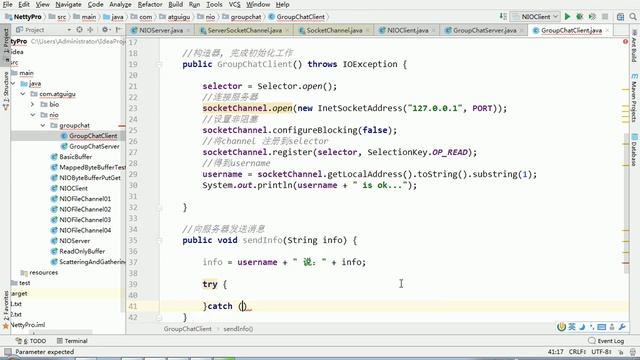This screenshot has height=360, width=640.
Task: Expand the bio package node
Action: (33, 104)
